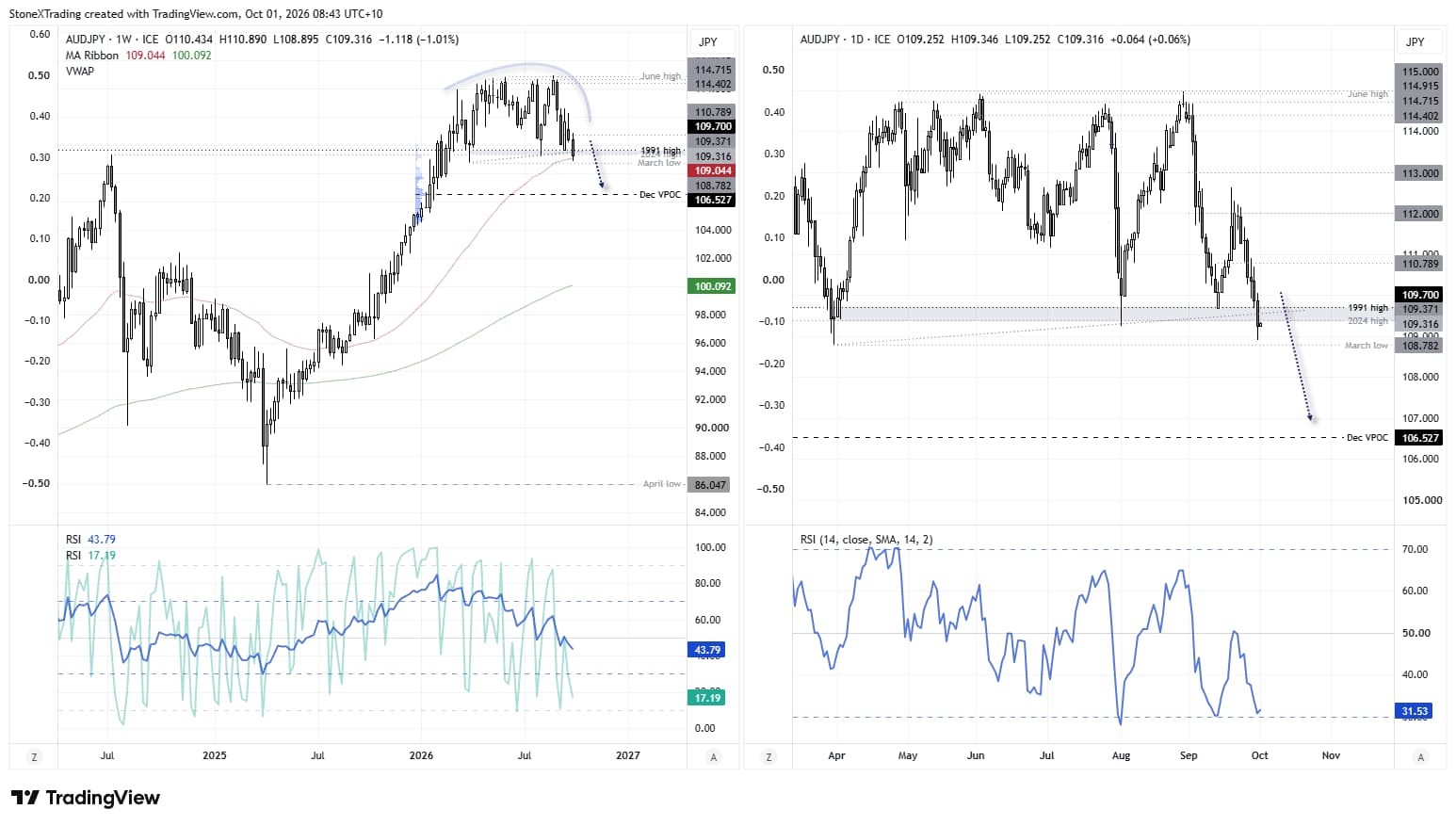Click the MA Ribbon indicator legend
The image size is (1456, 826).
92,56
